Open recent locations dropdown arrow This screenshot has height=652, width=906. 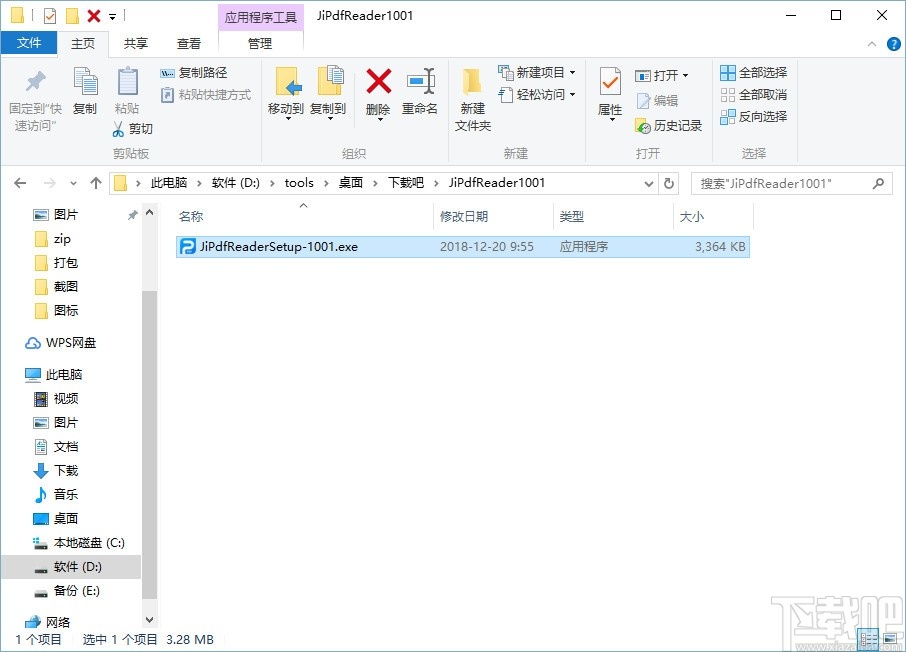pyautogui.click(x=73, y=184)
